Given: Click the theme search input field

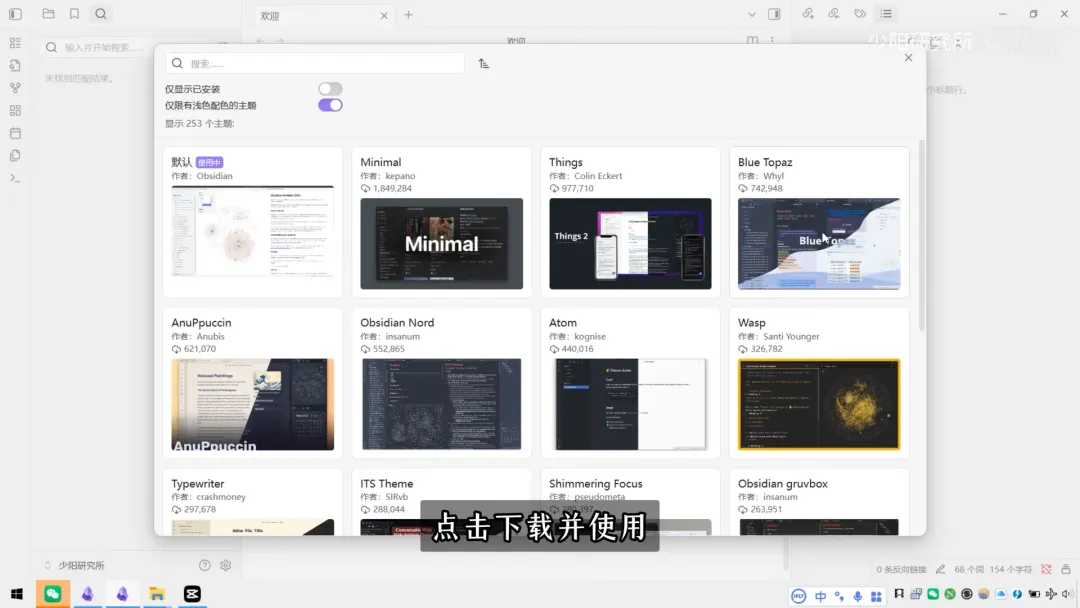Looking at the screenshot, I should (x=315, y=63).
